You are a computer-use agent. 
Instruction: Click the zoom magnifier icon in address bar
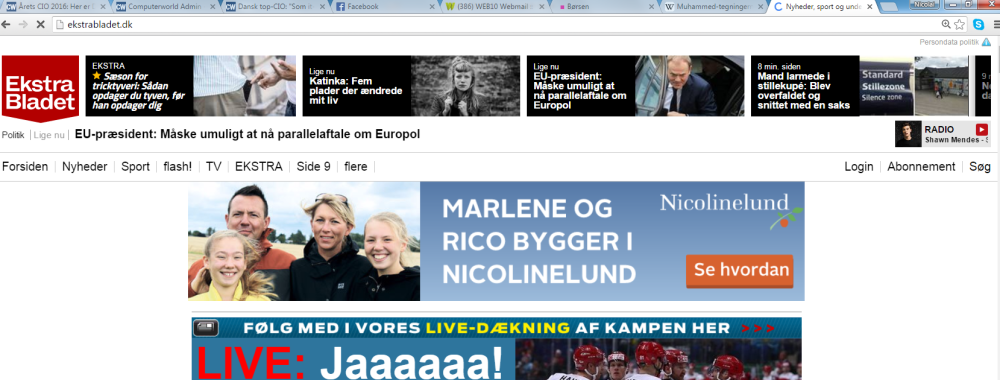point(946,24)
